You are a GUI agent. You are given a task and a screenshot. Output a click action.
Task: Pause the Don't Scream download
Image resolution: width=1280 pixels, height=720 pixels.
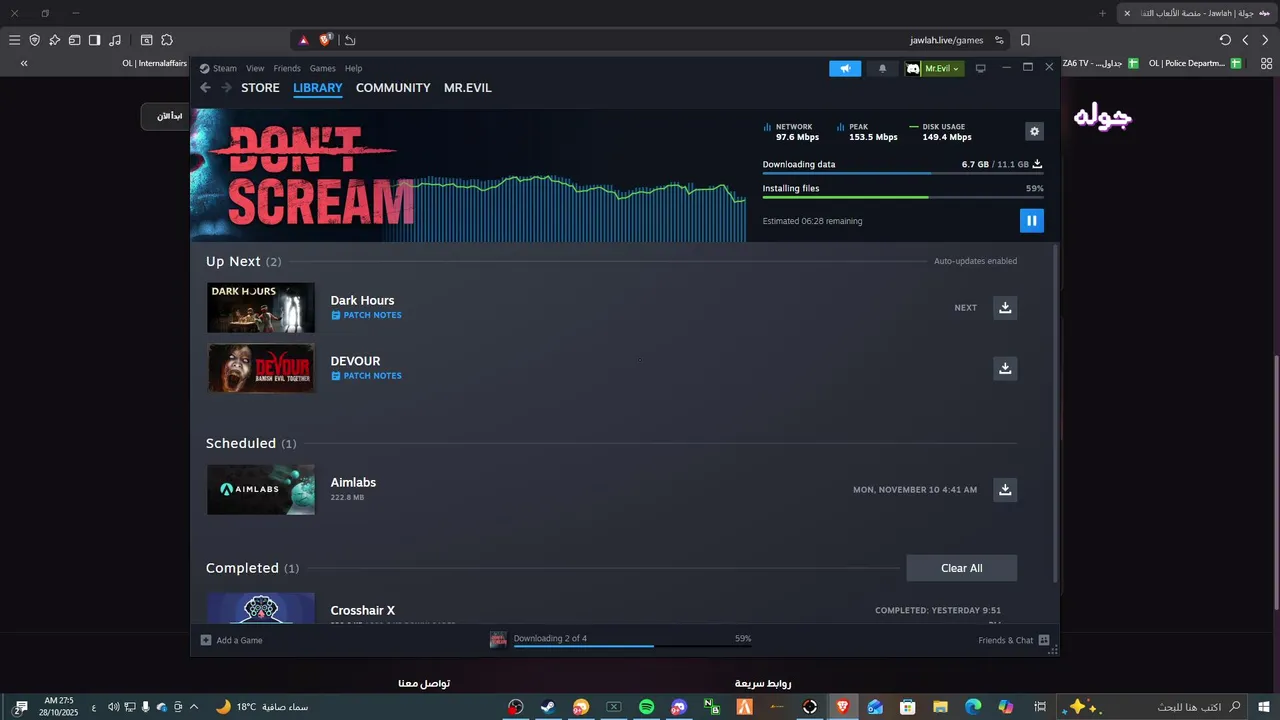[1031, 221]
